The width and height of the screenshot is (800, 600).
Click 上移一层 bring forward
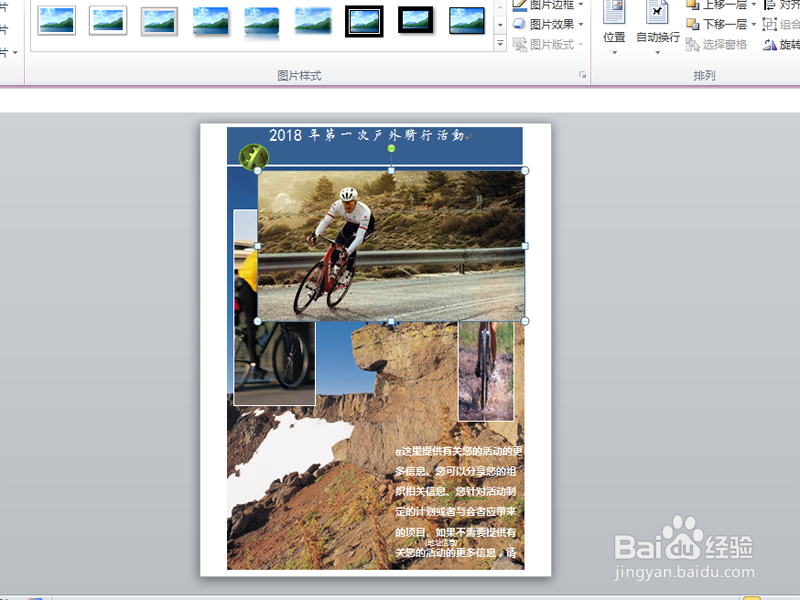pyautogui.click(x=716, y=5)
